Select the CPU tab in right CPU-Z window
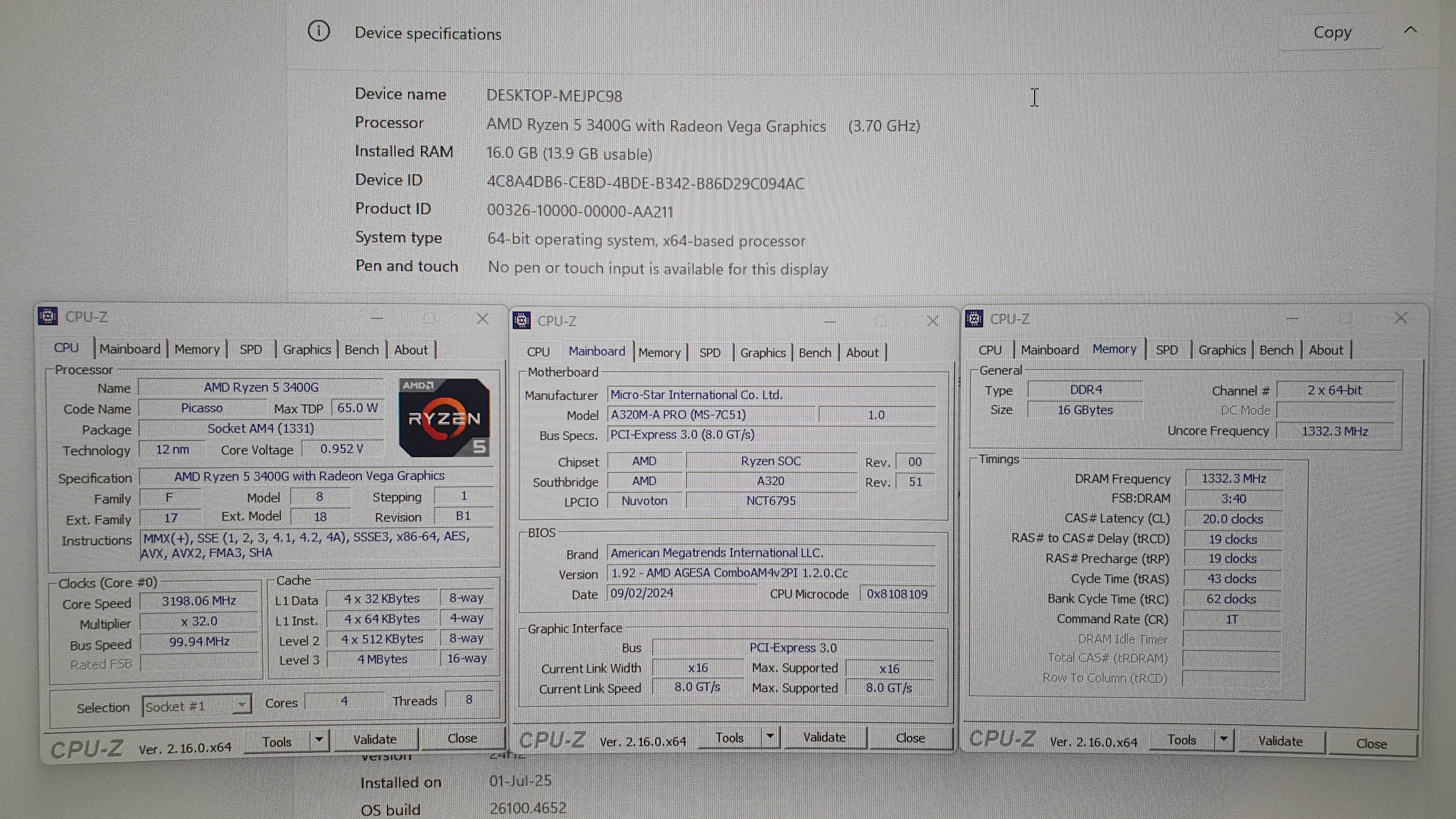The width and height of the screenshot is (1456, 819). (x=990, y=350)
